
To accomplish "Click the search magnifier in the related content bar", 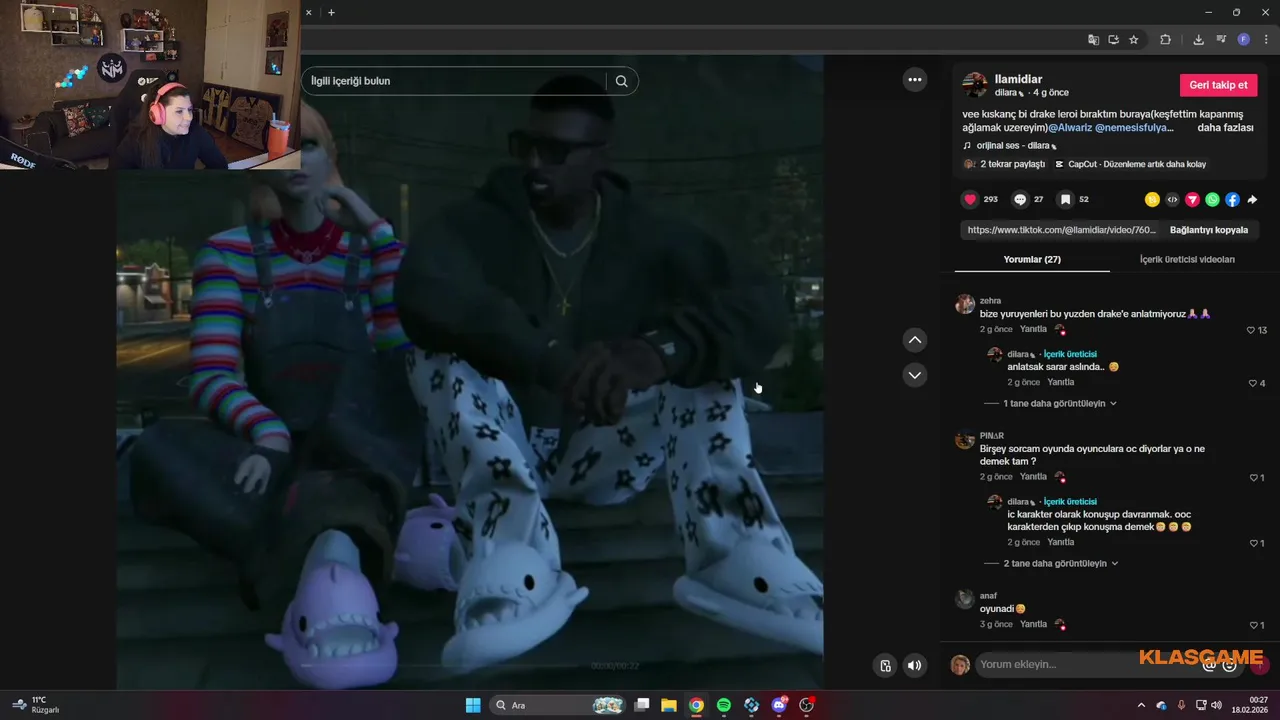I will pyautogui.click(x=621, y=81).
